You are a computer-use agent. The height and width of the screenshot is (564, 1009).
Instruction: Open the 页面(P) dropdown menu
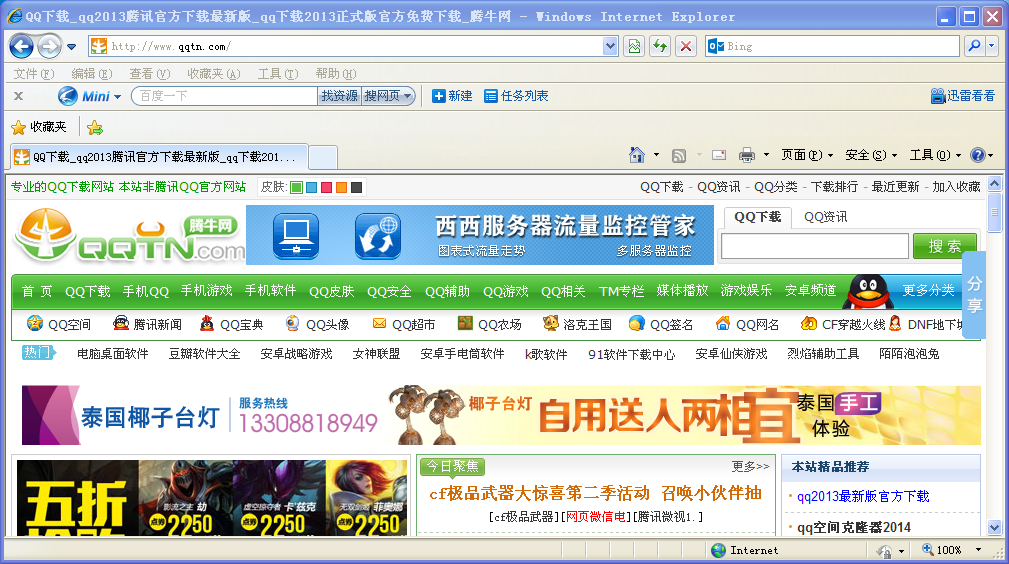(x=807, y=155)
